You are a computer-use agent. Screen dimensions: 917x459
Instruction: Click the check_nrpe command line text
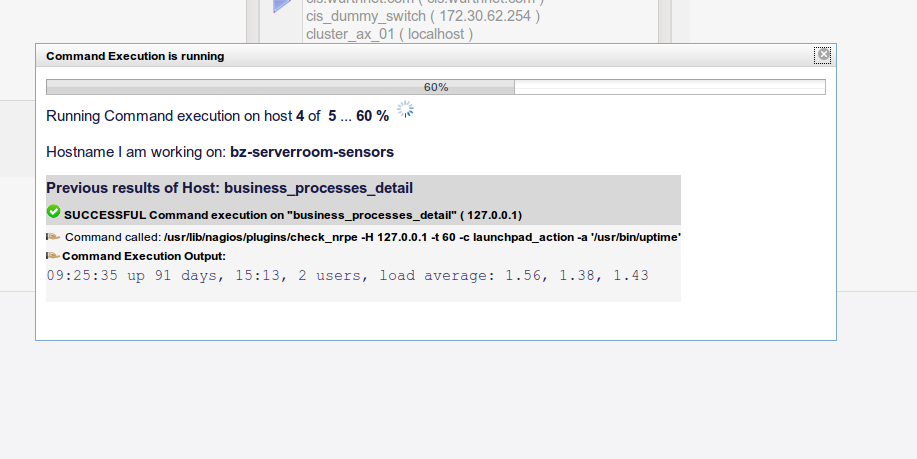(x=422, y=237)
